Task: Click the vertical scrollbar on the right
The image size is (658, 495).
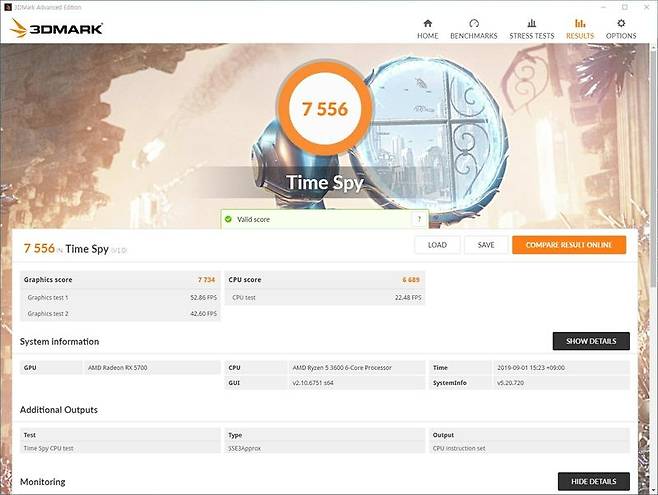Action: click(653, 168)
